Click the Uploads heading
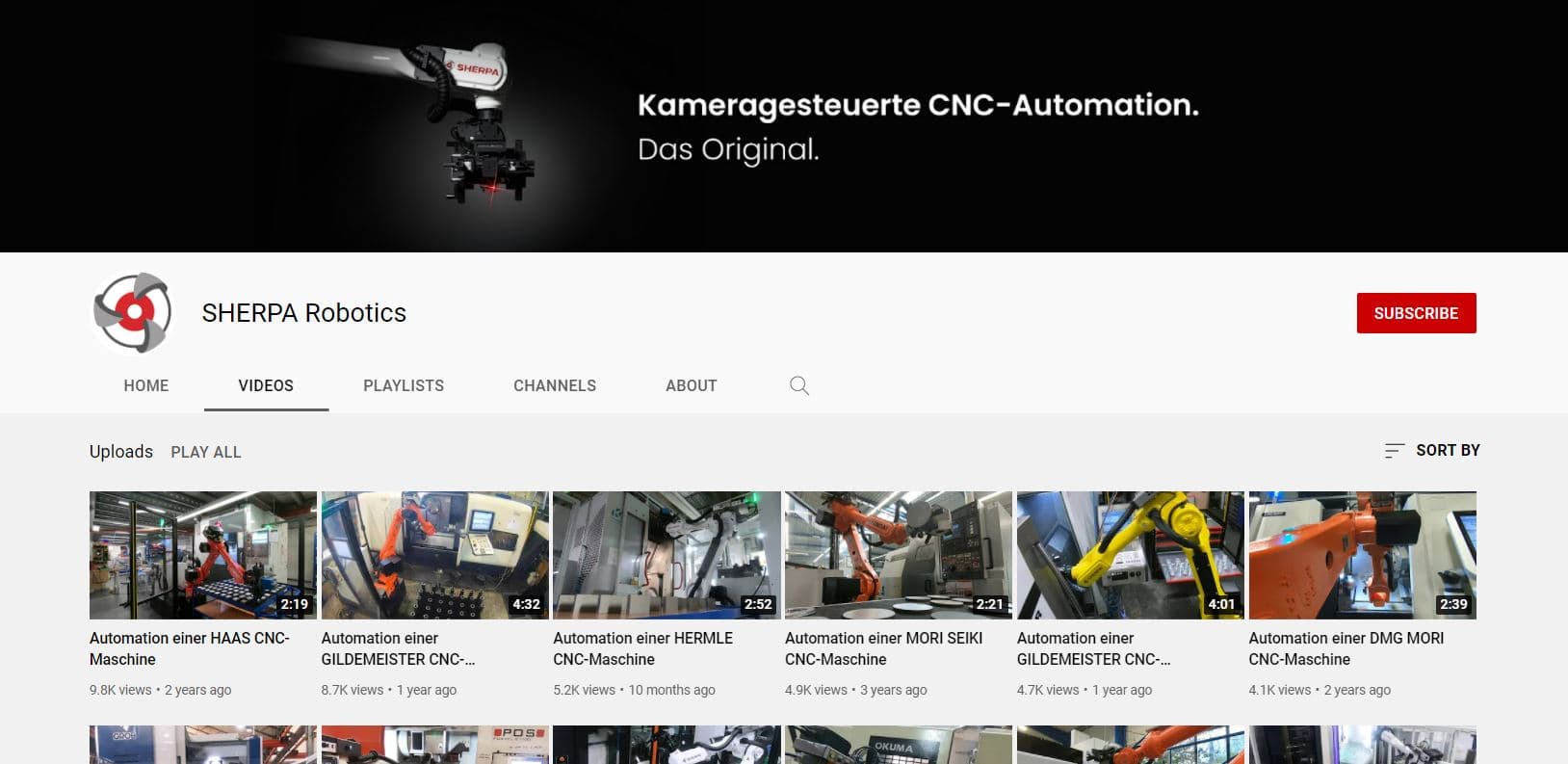This screenshot has width=1568, height=764. tap(121, 452)
